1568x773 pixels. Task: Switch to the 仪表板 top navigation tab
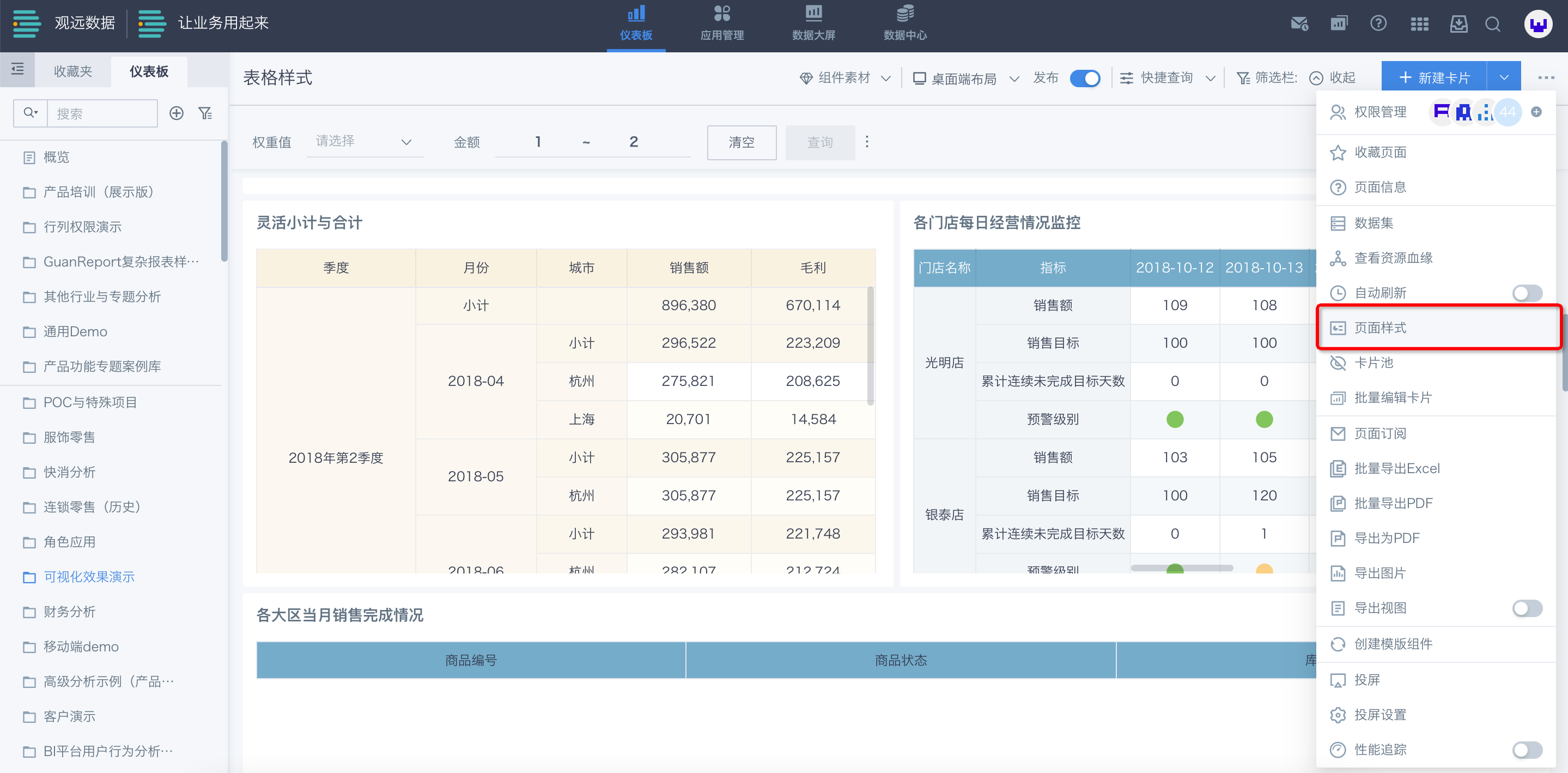[x=636, y=25]
